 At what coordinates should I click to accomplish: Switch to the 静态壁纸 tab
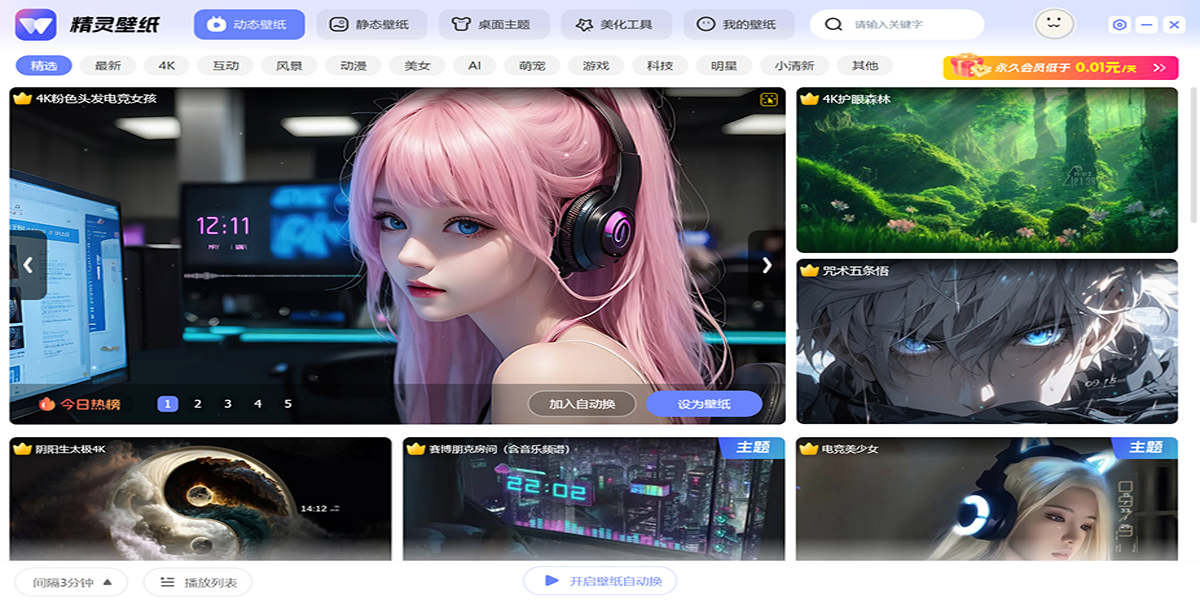click(x=372, y=24)
